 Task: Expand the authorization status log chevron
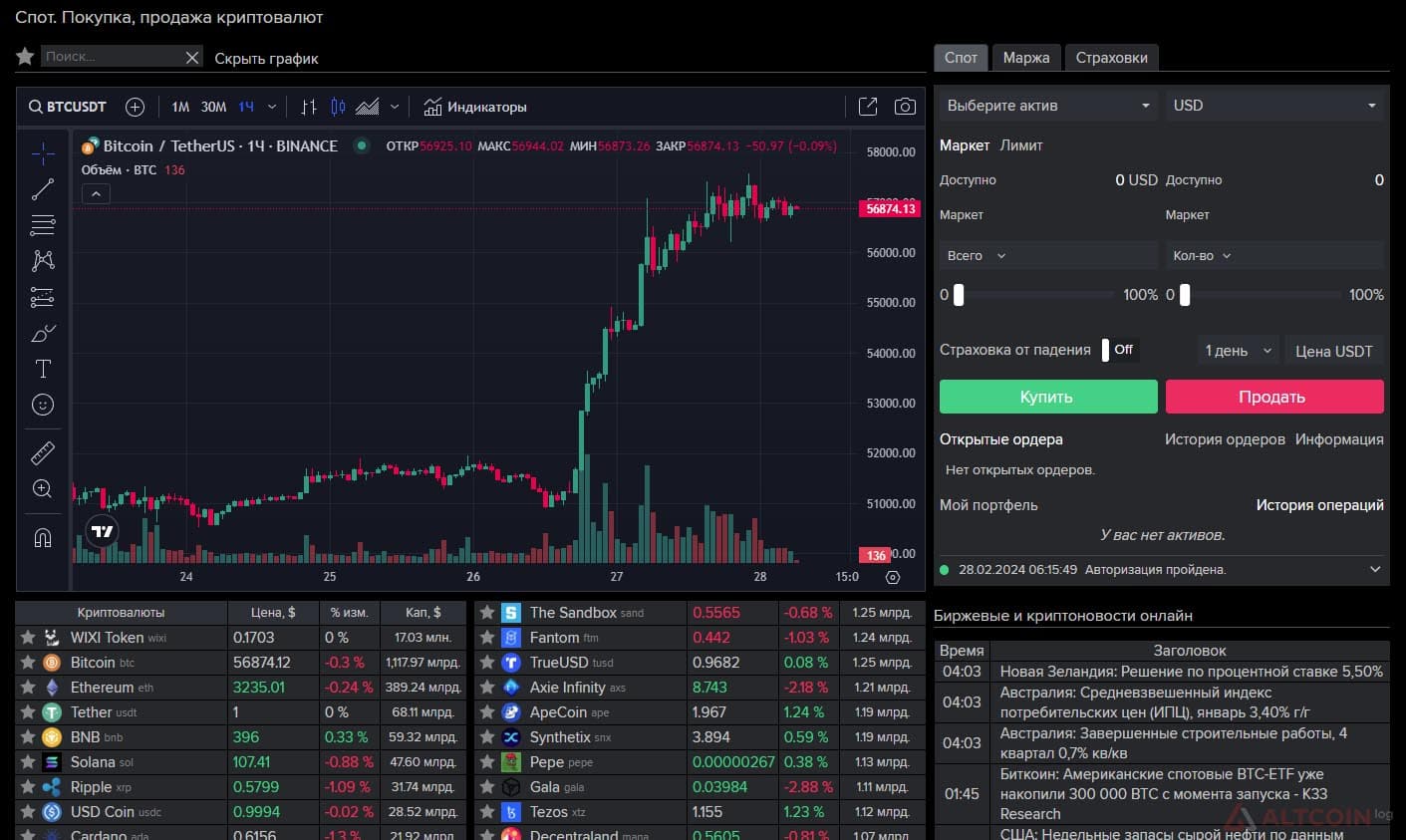click(1375, 570)
